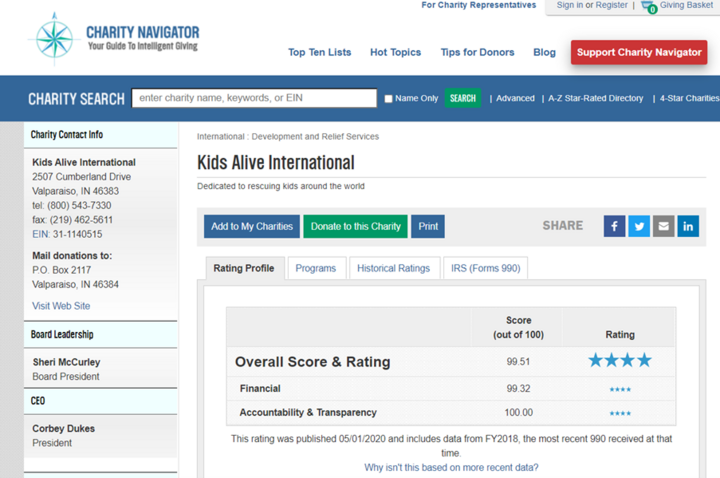Open Tips for Donors menu
The image size is (720, 478).
pyautogui.click(x=478, y=52)
